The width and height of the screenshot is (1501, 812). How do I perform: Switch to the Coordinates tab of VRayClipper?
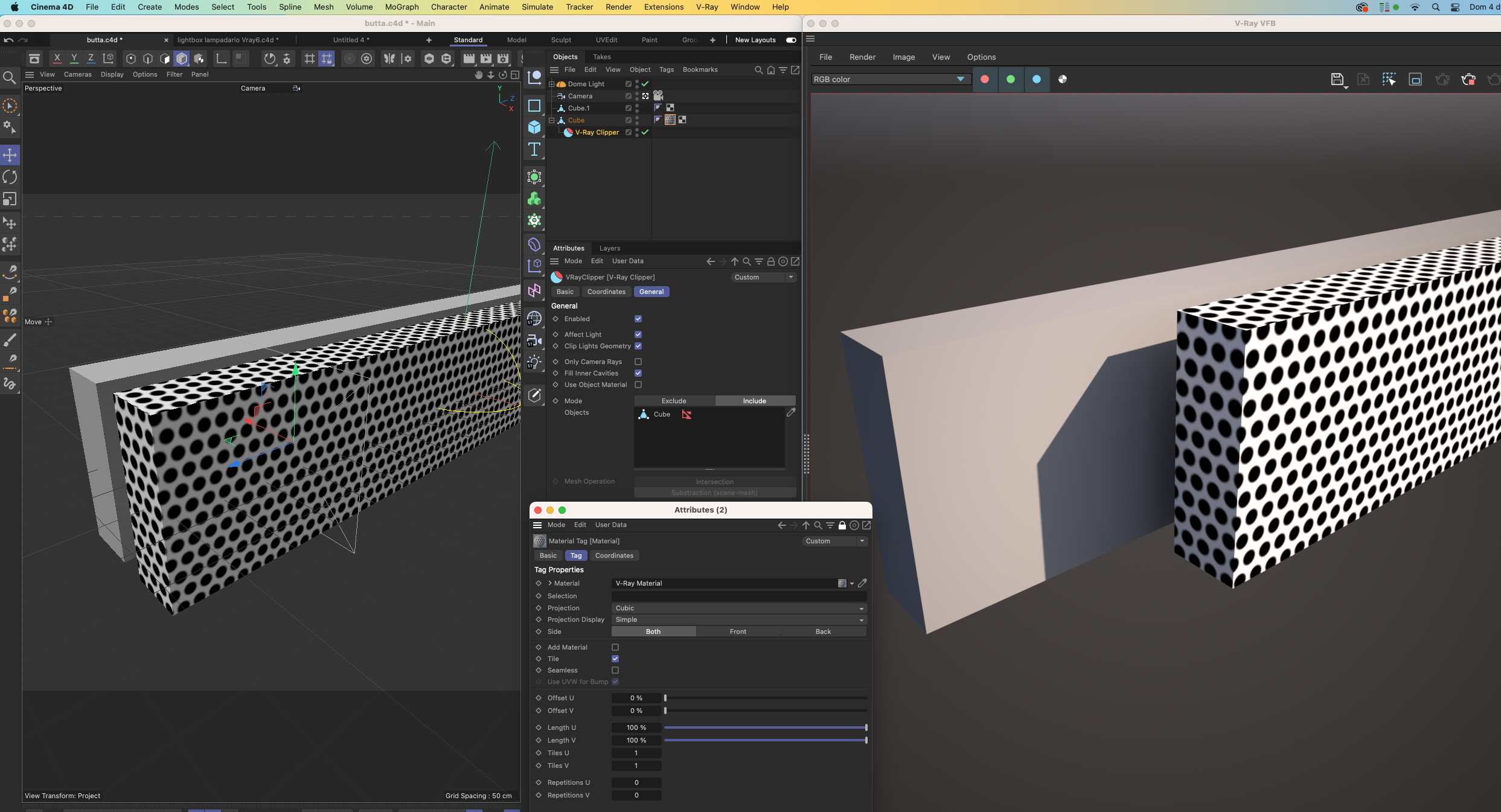(606, 292)
